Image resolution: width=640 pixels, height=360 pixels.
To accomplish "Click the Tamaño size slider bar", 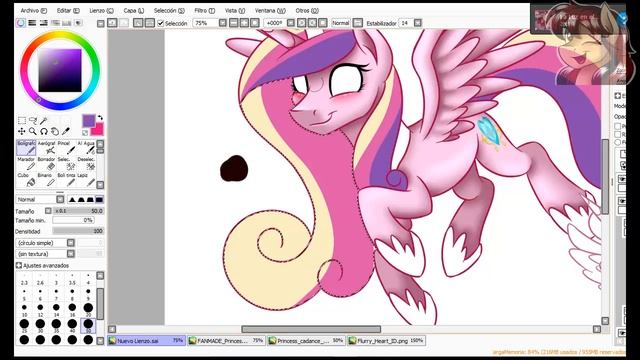I will [x=78, y=211].
